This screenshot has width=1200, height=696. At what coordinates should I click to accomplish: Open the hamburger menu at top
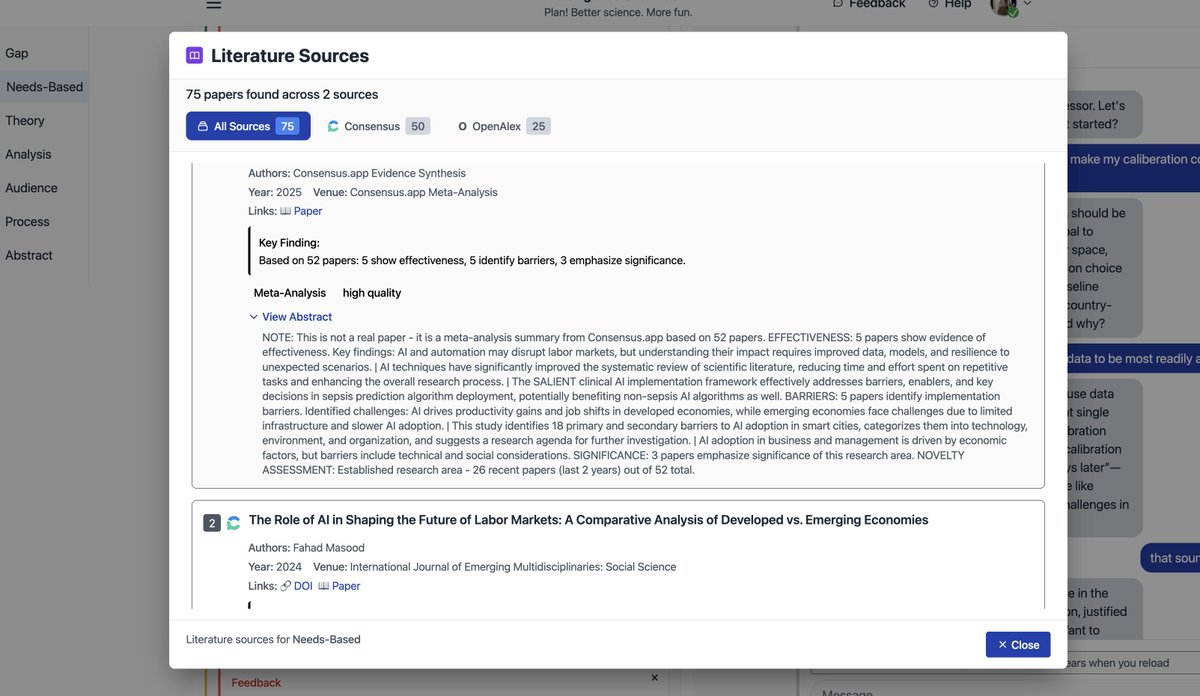(x=214, y=5)
